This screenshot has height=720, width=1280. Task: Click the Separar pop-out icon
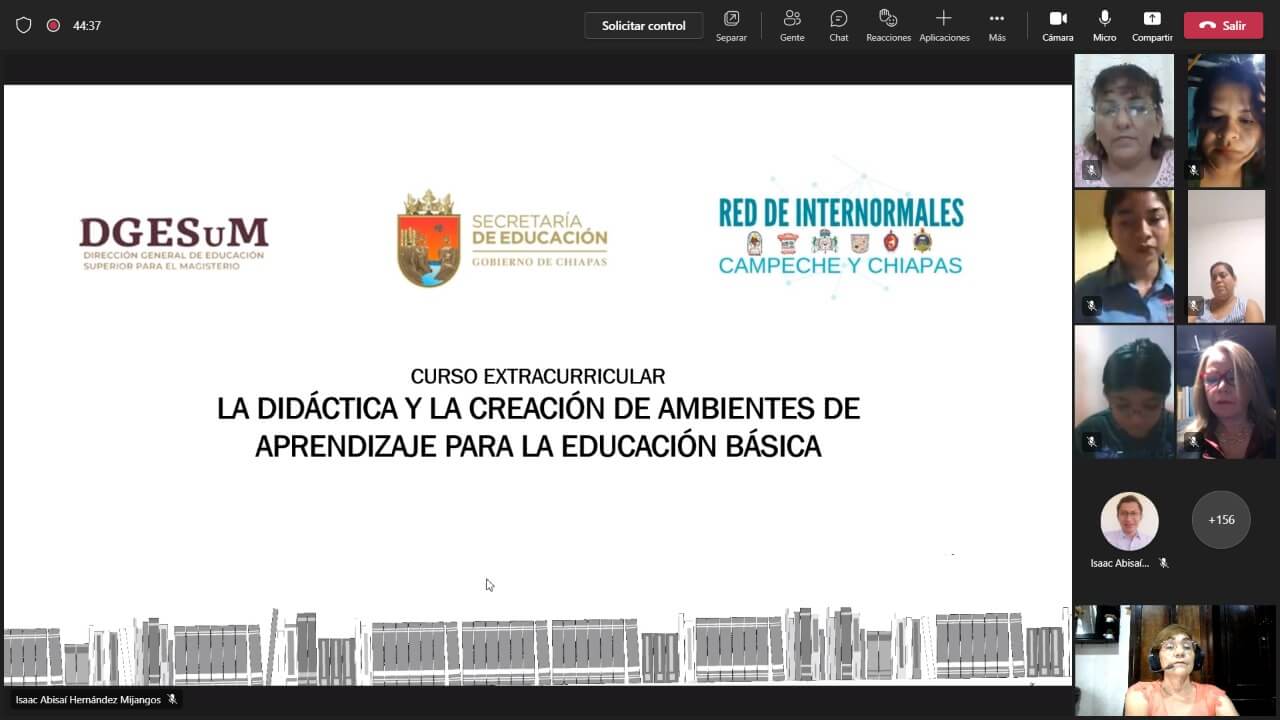731,19
